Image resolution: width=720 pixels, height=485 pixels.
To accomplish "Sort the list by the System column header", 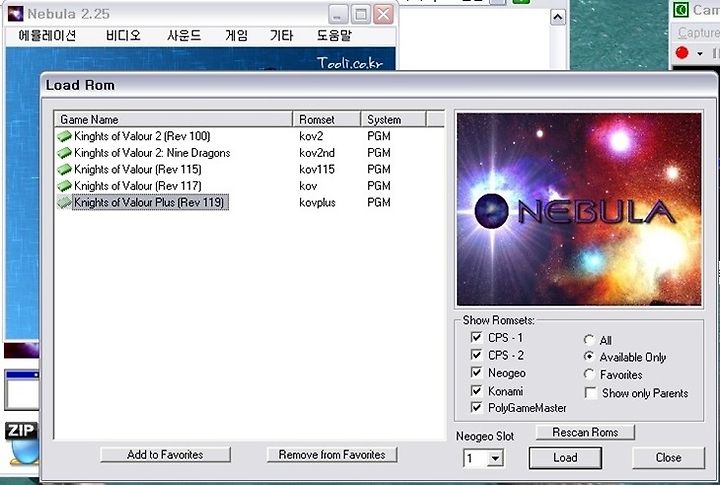I will click(x=394, y=119).
